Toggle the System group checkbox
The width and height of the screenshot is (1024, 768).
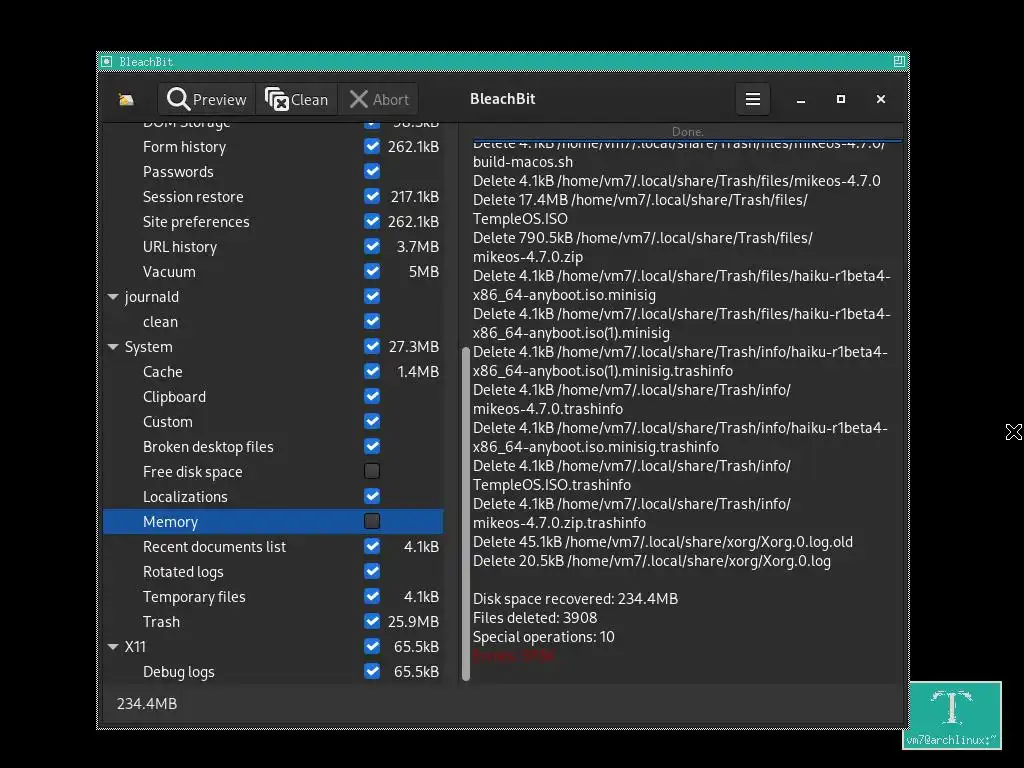pos(372,346)
